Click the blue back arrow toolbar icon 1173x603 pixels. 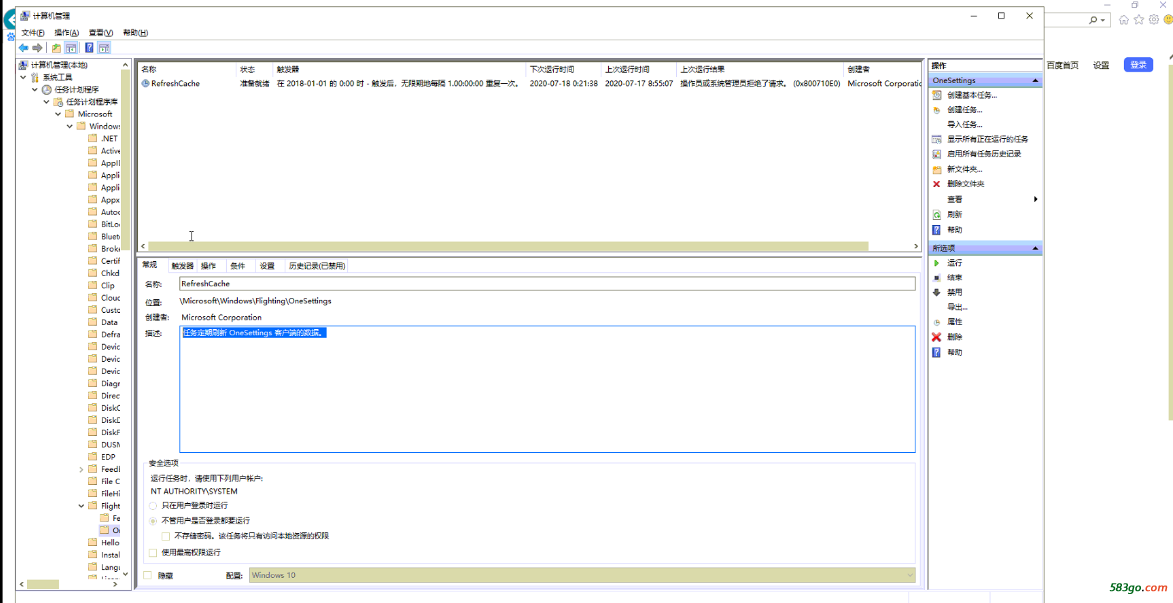23,48
